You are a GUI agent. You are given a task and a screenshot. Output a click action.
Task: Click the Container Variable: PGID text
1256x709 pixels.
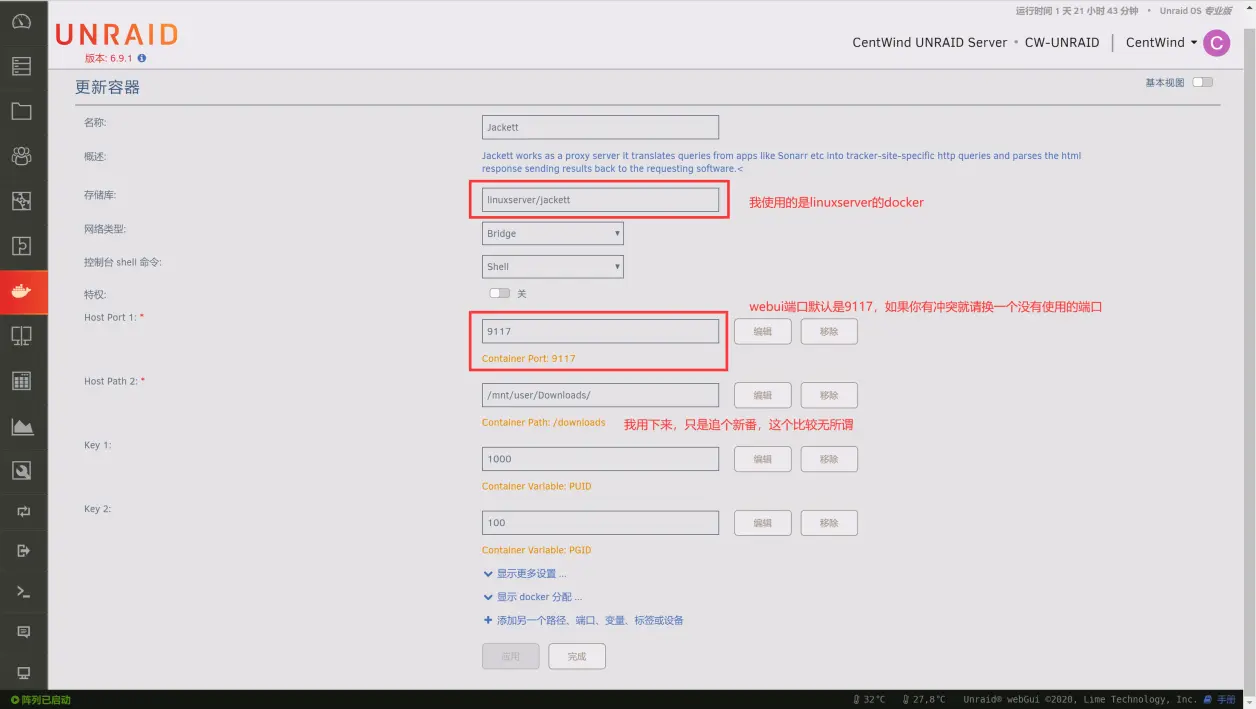click(536, 550)
